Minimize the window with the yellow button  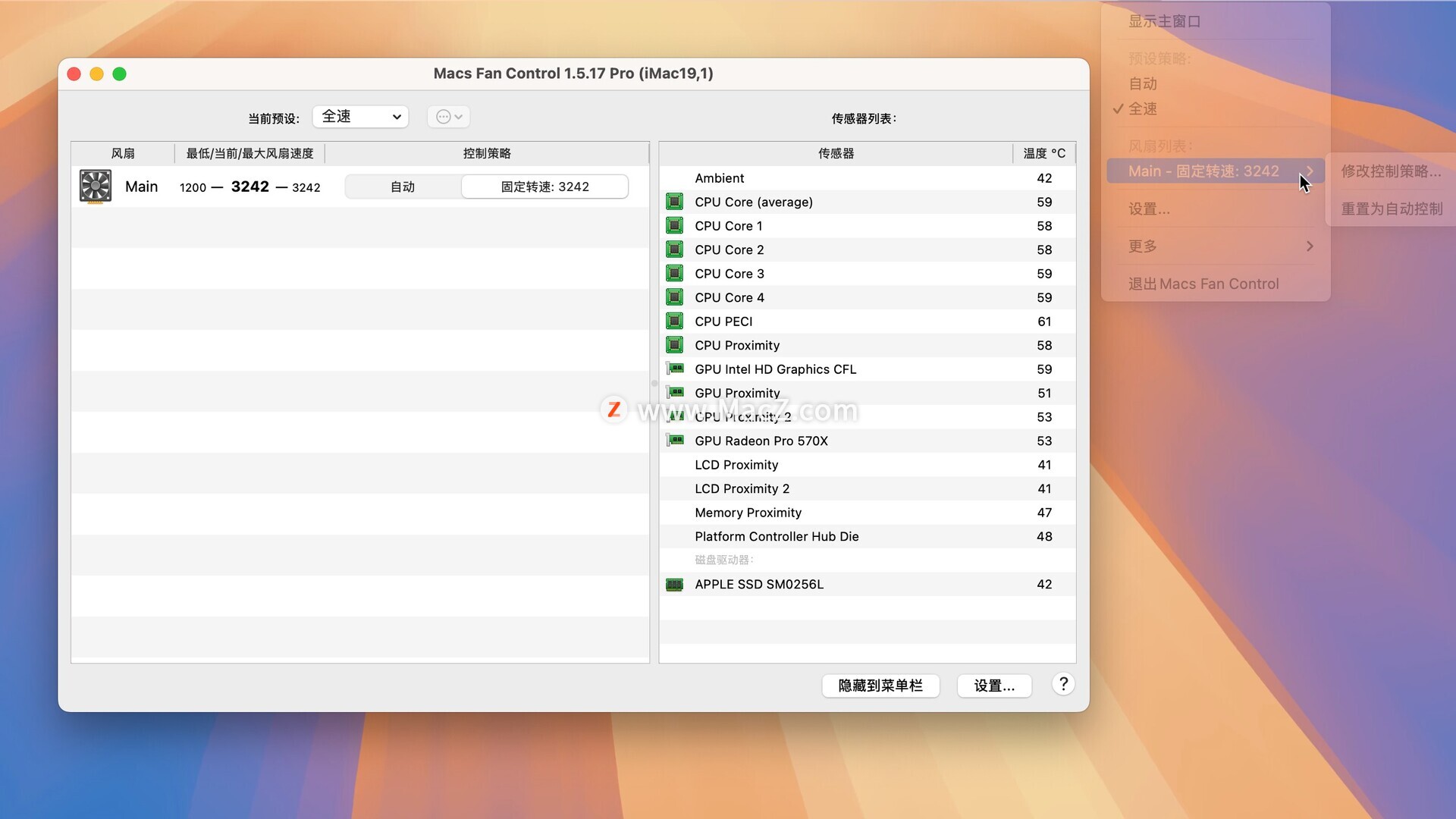click(96, 74)
